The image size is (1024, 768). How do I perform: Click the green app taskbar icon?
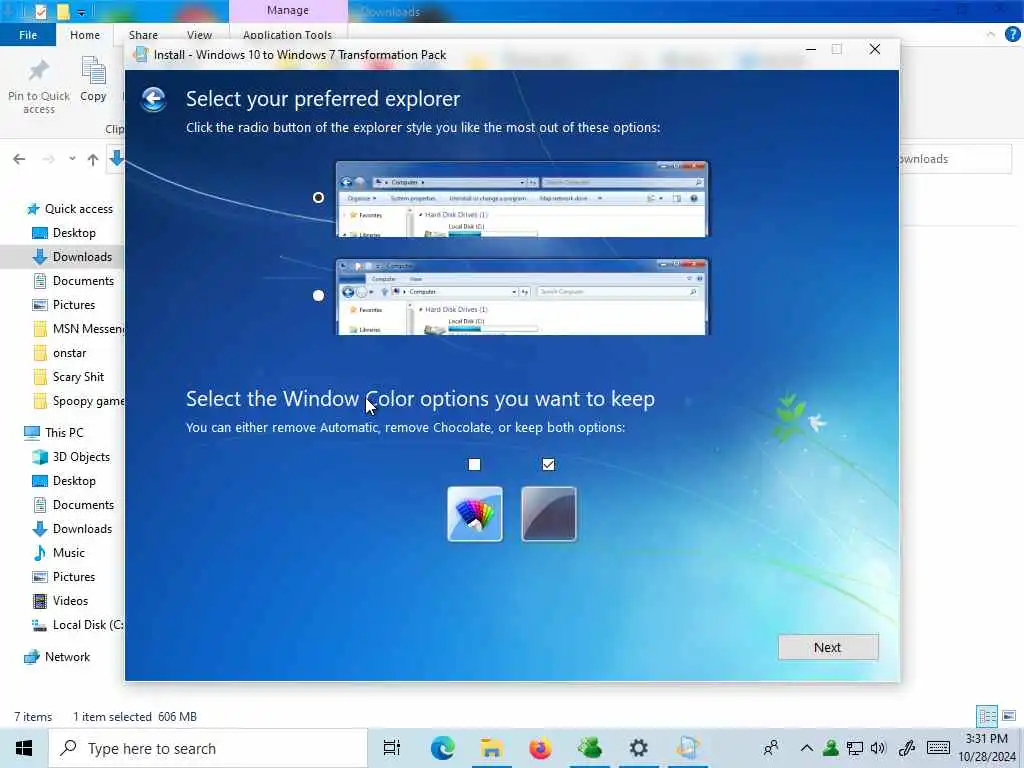[x=589, y=748]
